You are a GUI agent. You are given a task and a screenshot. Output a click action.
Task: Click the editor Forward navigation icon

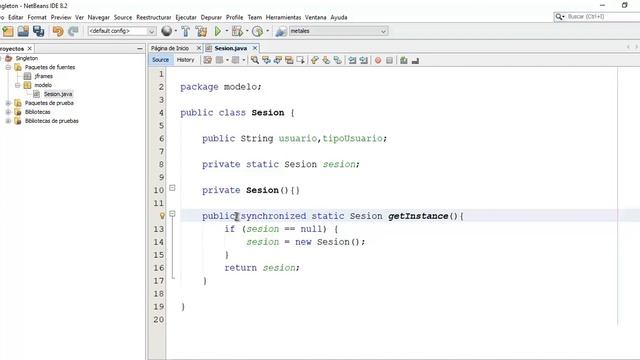(x=236, y=60)
